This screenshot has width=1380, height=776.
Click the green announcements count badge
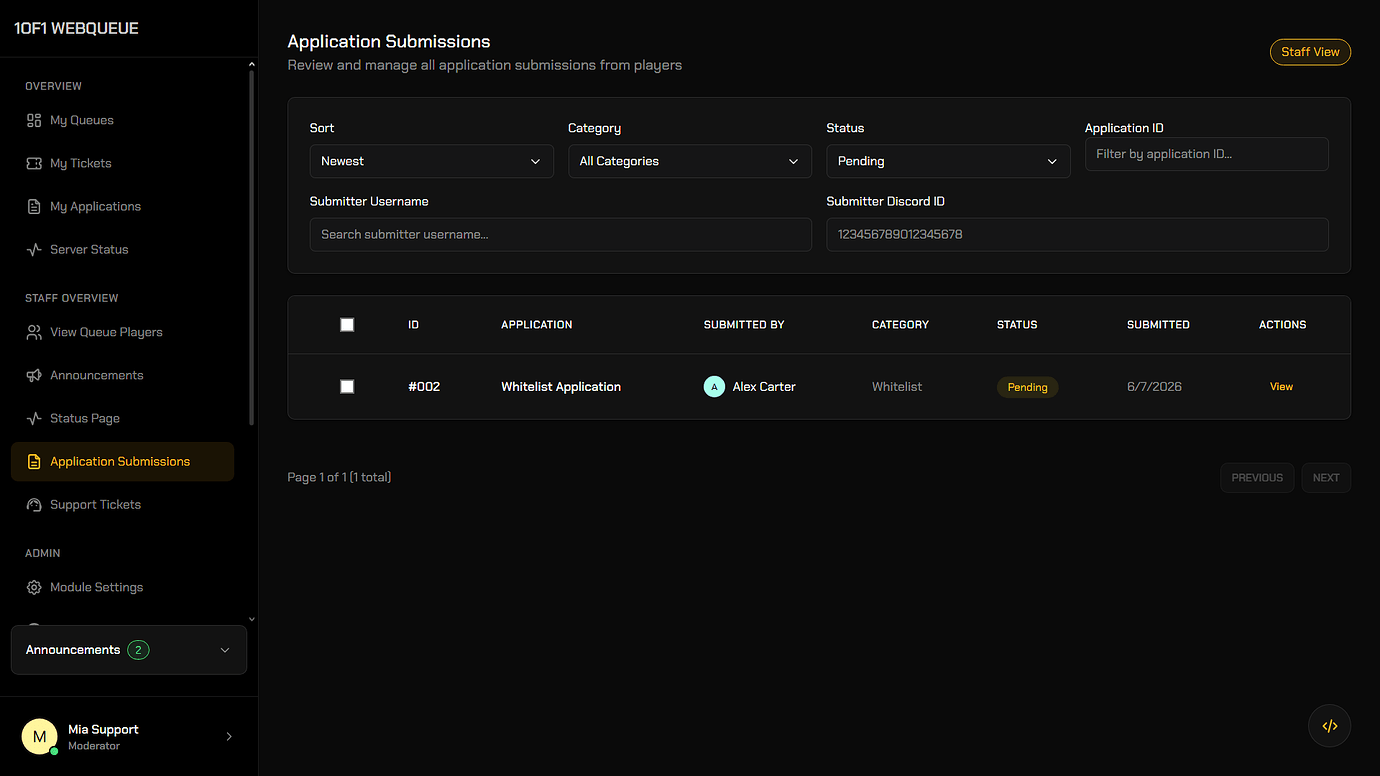138,650
